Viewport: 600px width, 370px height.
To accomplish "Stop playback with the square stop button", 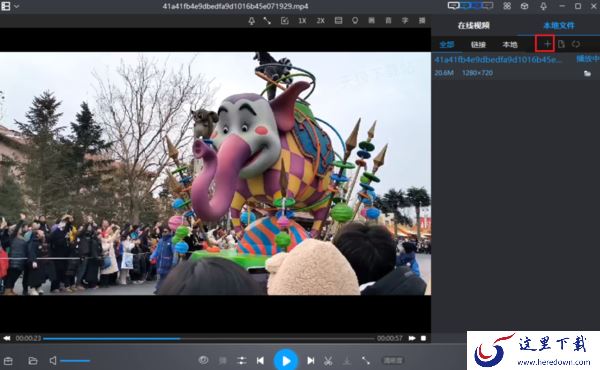I will click(423, 338).
